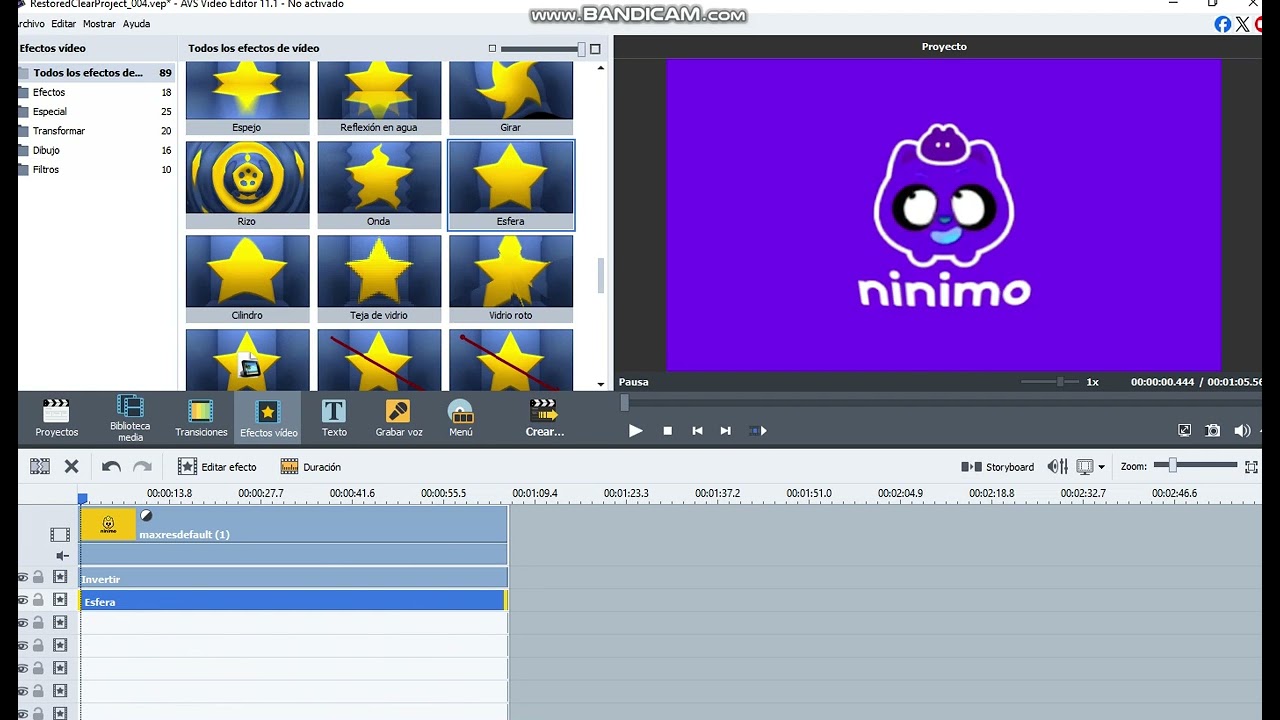This screenshot has height=720, width=1280.
Task: Open the Editar menu
Action: pyautogui.click(x=64, y=24)
